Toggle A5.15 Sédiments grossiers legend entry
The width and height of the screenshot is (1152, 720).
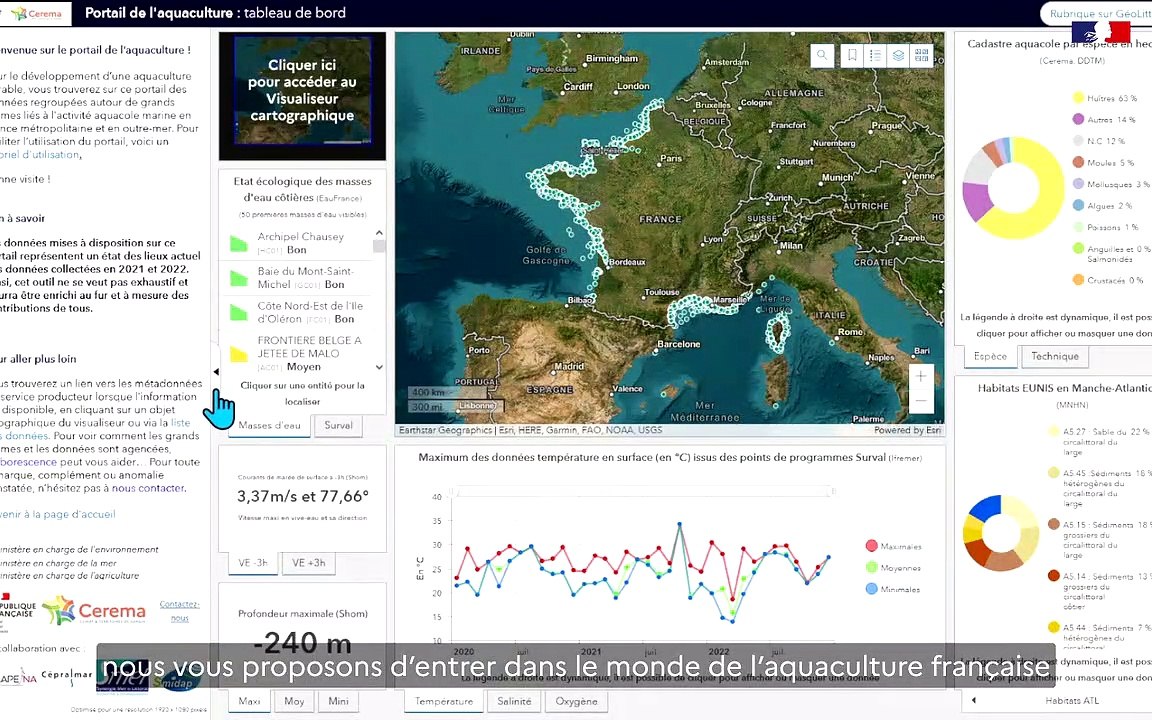(1099, 539)
